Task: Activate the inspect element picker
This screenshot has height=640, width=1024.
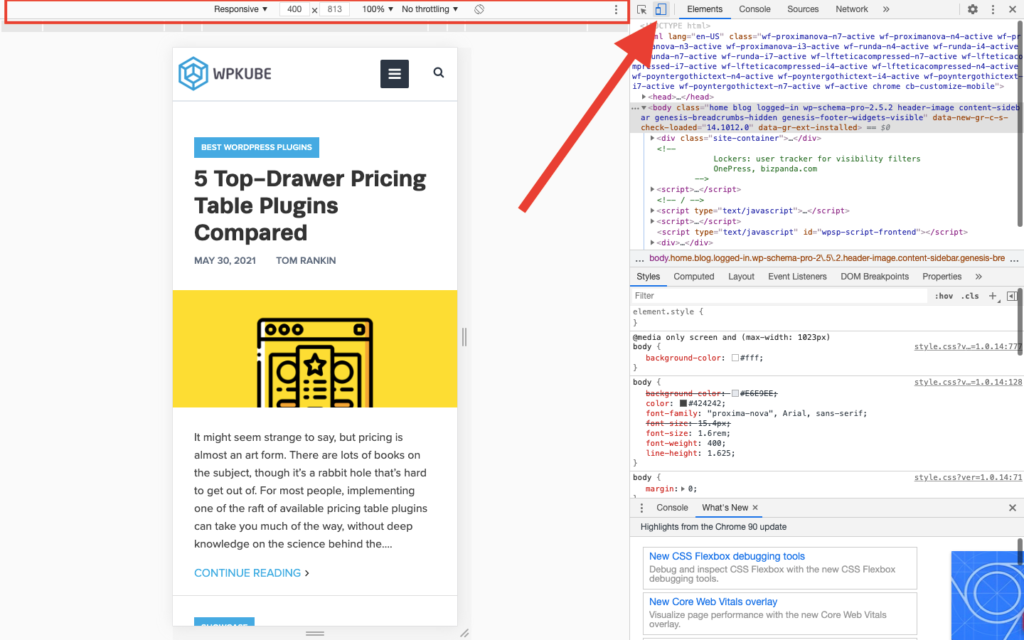Action: [x=642, y=9]
